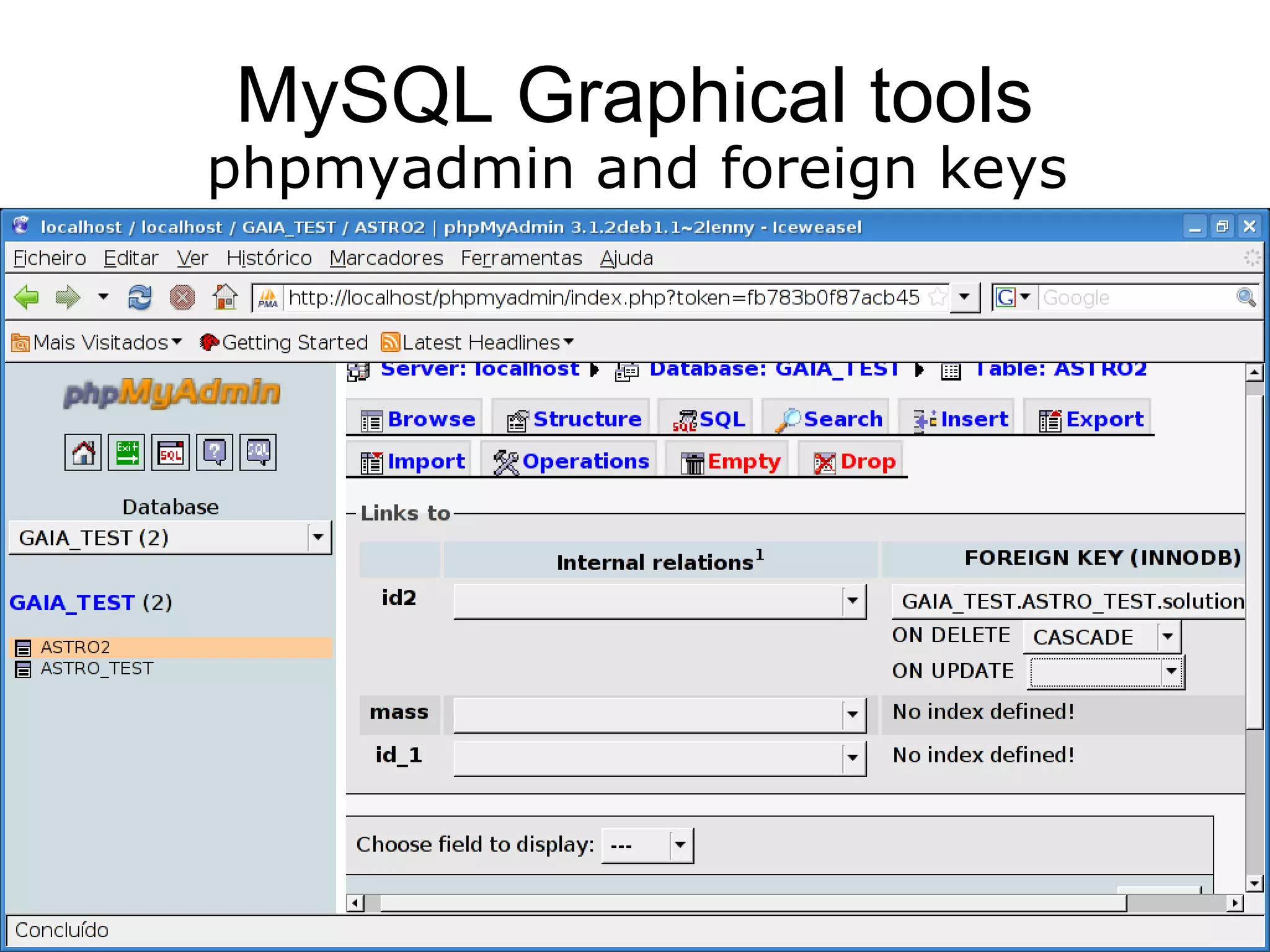Stop loading with the red stop icon
Screen dimensions: 1270x952
point(182,297)
